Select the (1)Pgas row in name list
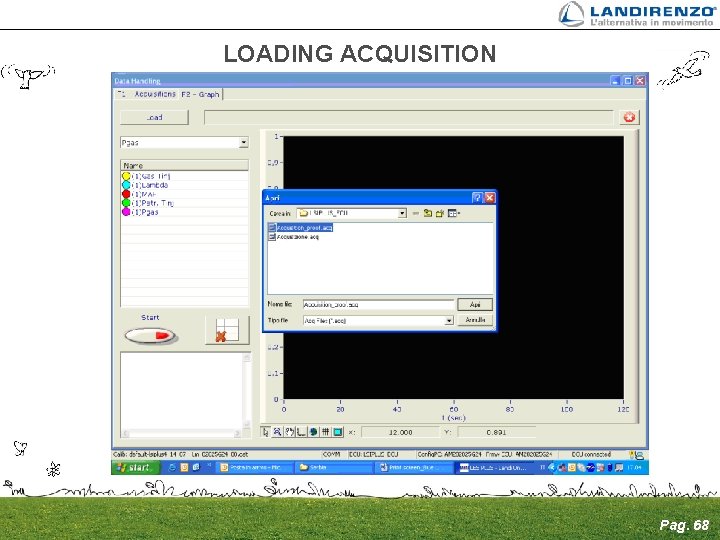This screenshot has width=720, height=540. pyautogui.click(x=185, y=212)
